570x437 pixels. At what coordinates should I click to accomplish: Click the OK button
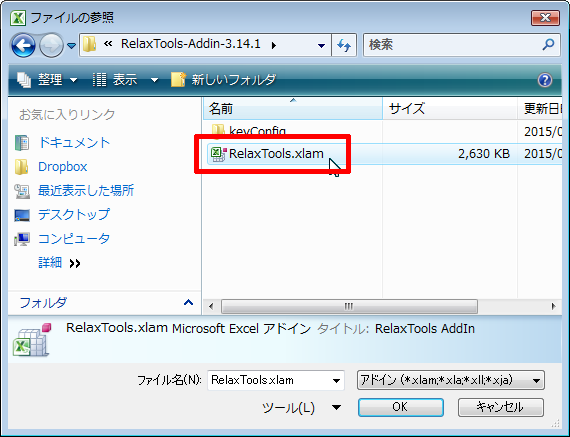point(401,407)
